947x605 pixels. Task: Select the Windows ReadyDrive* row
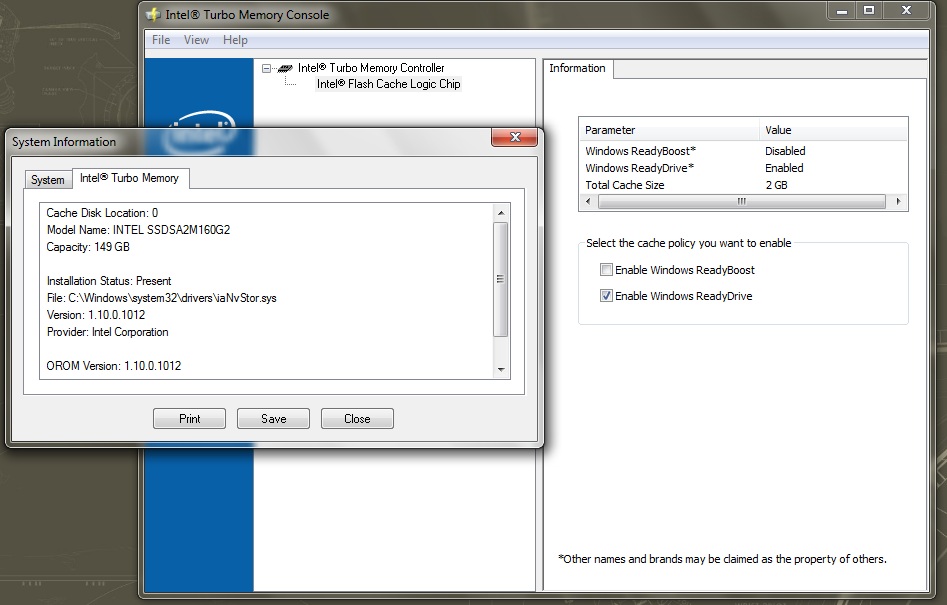coord(743,168)
